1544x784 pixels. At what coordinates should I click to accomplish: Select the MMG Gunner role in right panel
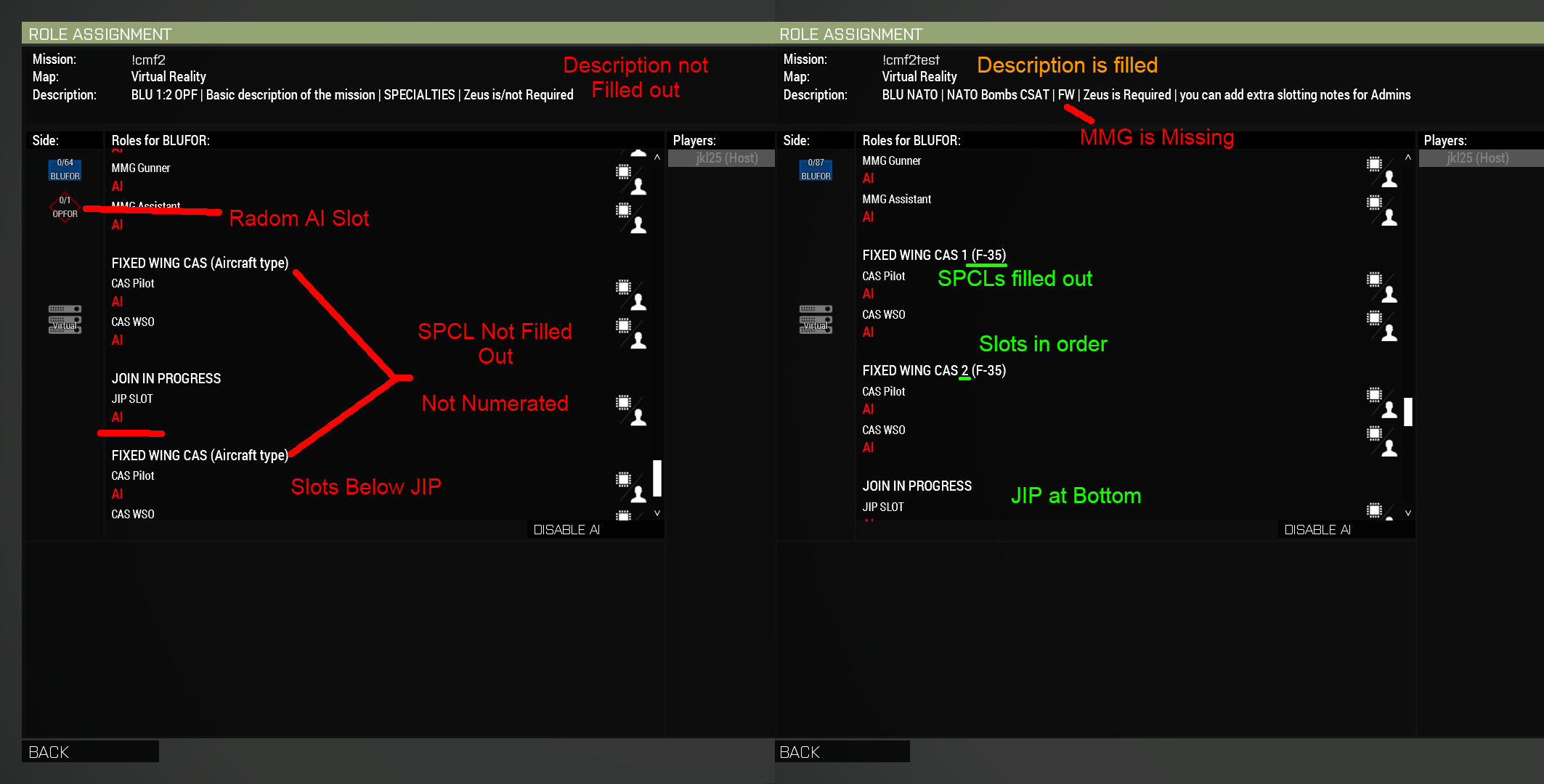(891, 161)
